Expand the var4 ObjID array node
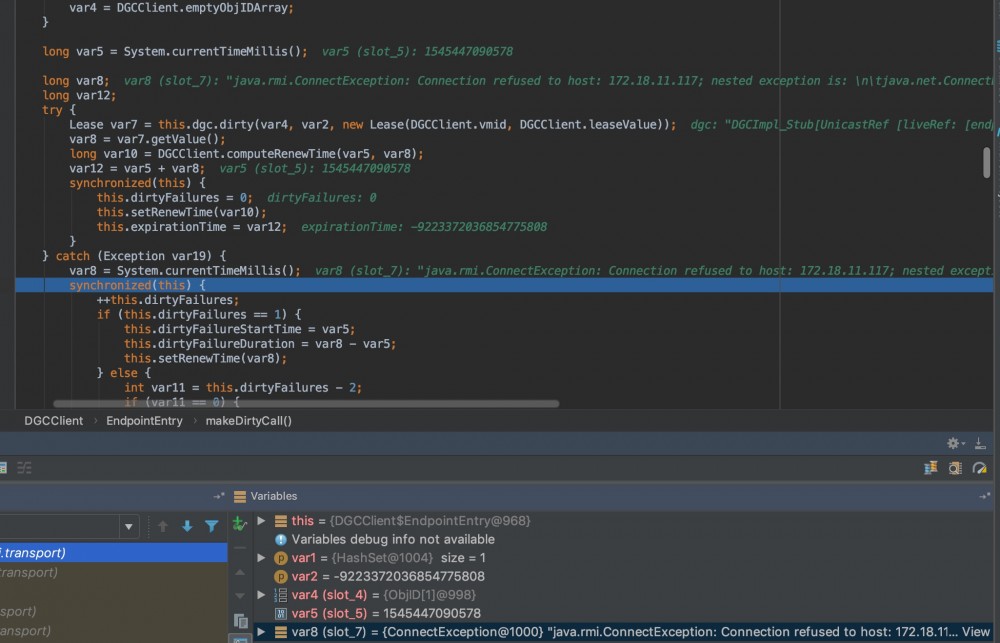This screenshot has width=1000, height=643. click(x=261, y=594)
